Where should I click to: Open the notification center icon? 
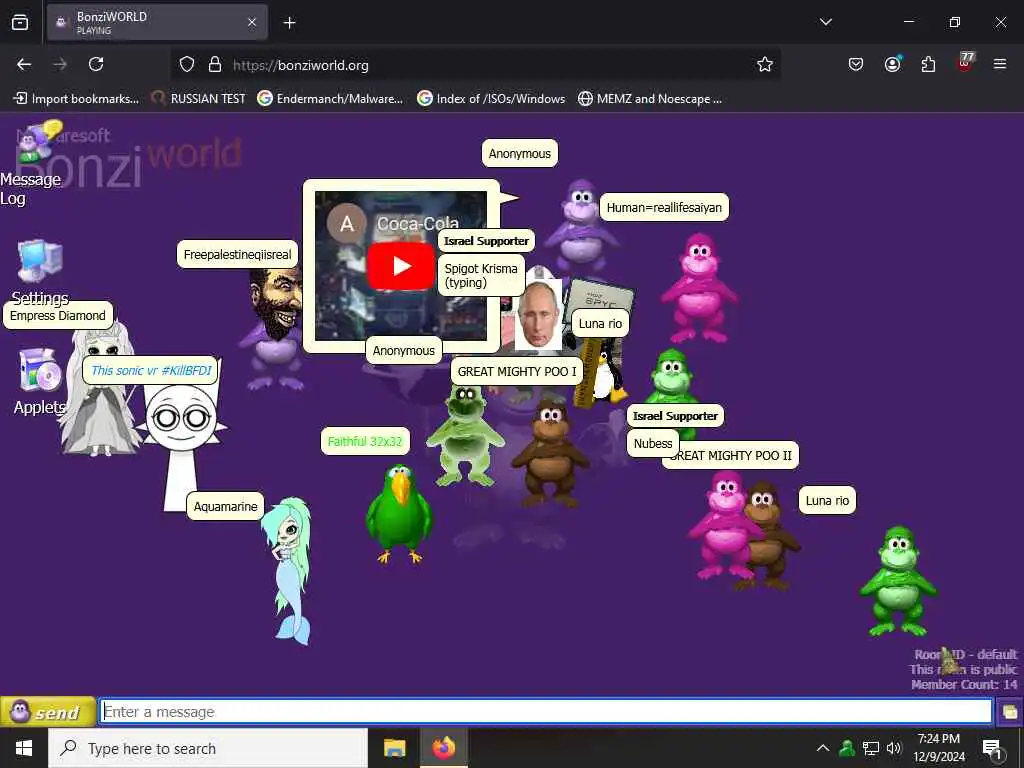pyautogui.click(x=993, y=749)
